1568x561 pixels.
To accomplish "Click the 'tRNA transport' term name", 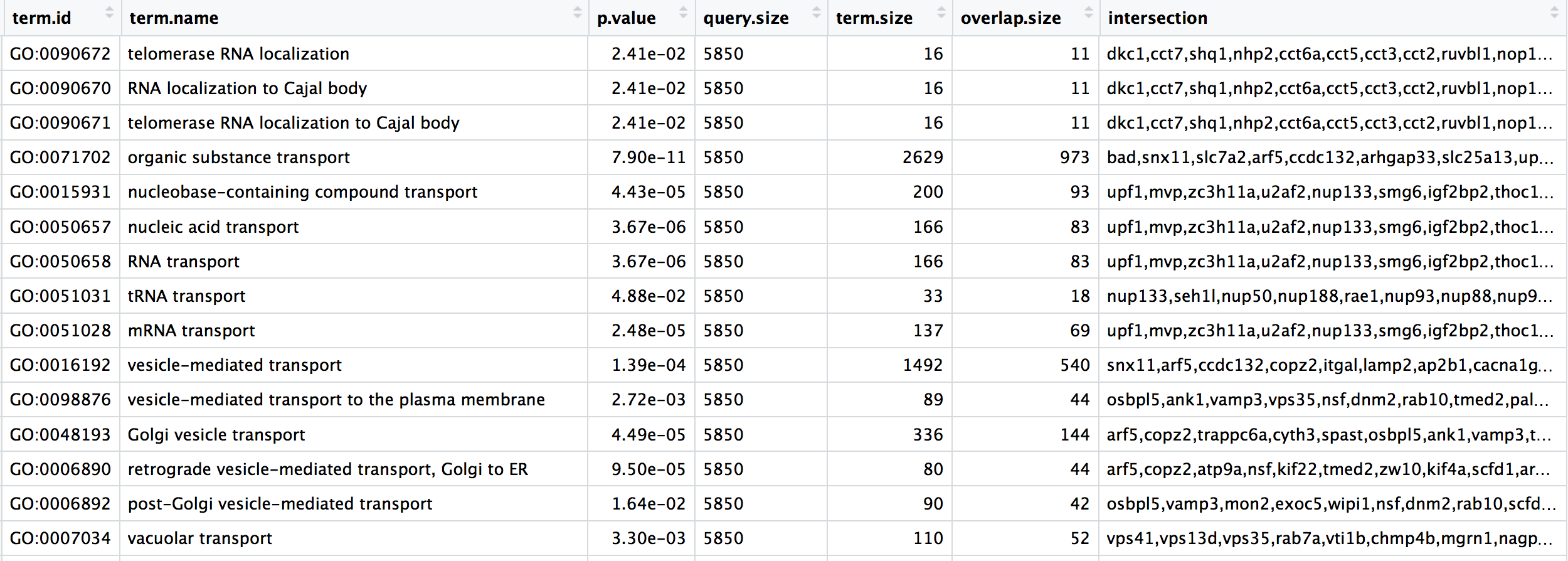I will 186,296.
